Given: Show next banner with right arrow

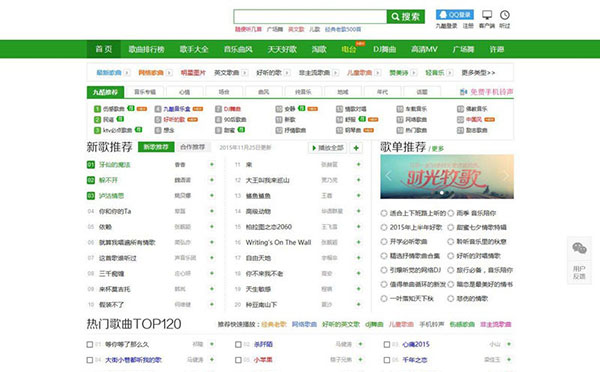Looking at the screenshot, I should click(x=506, y=176).
